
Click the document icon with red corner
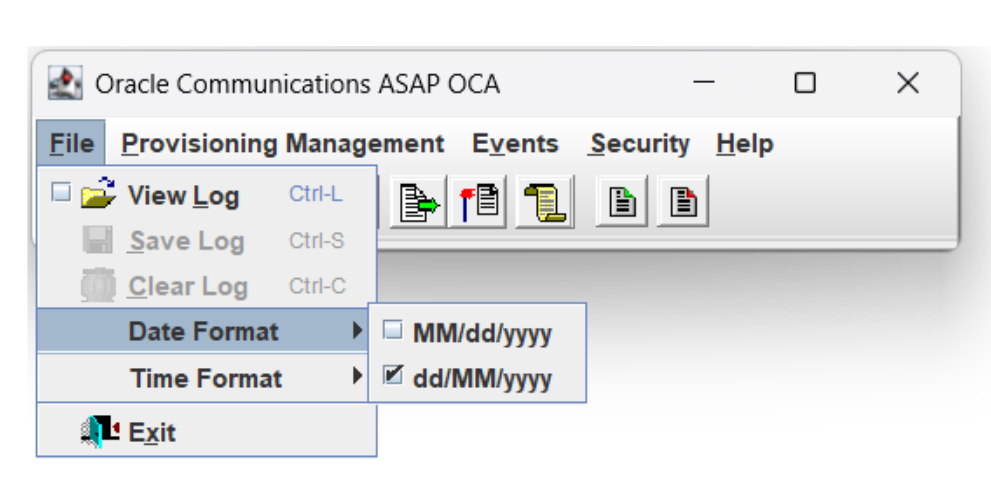pyautogui.click(x=683, y=202)
